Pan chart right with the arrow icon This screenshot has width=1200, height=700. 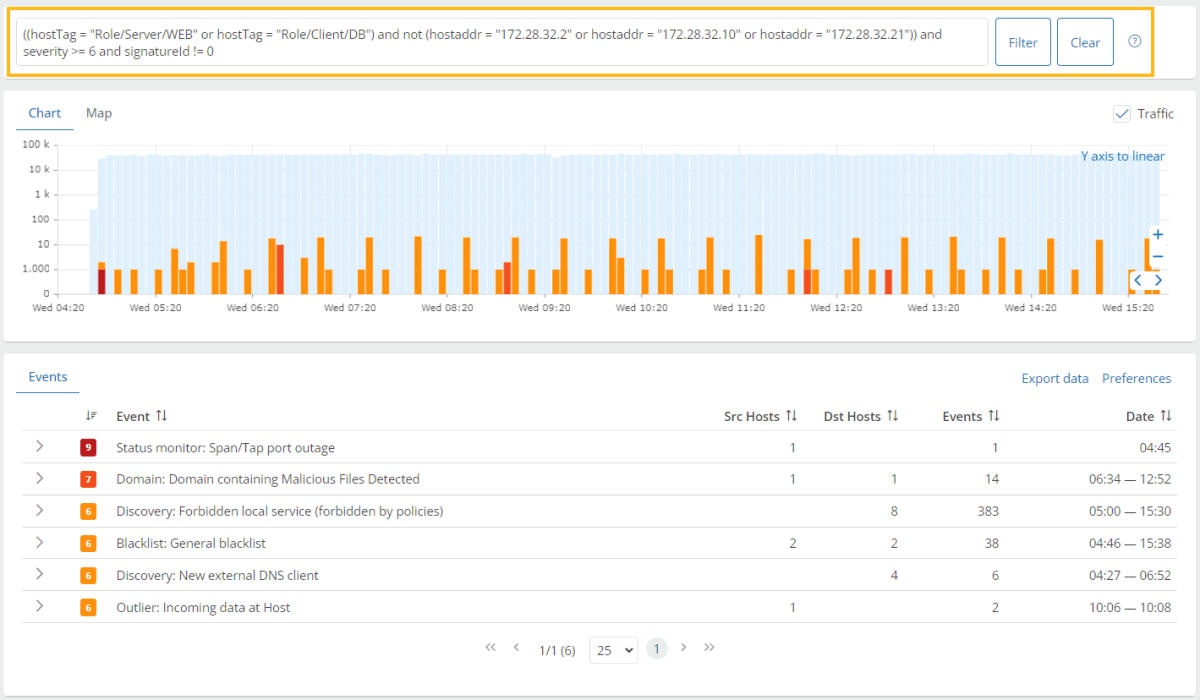[1158, 280]
